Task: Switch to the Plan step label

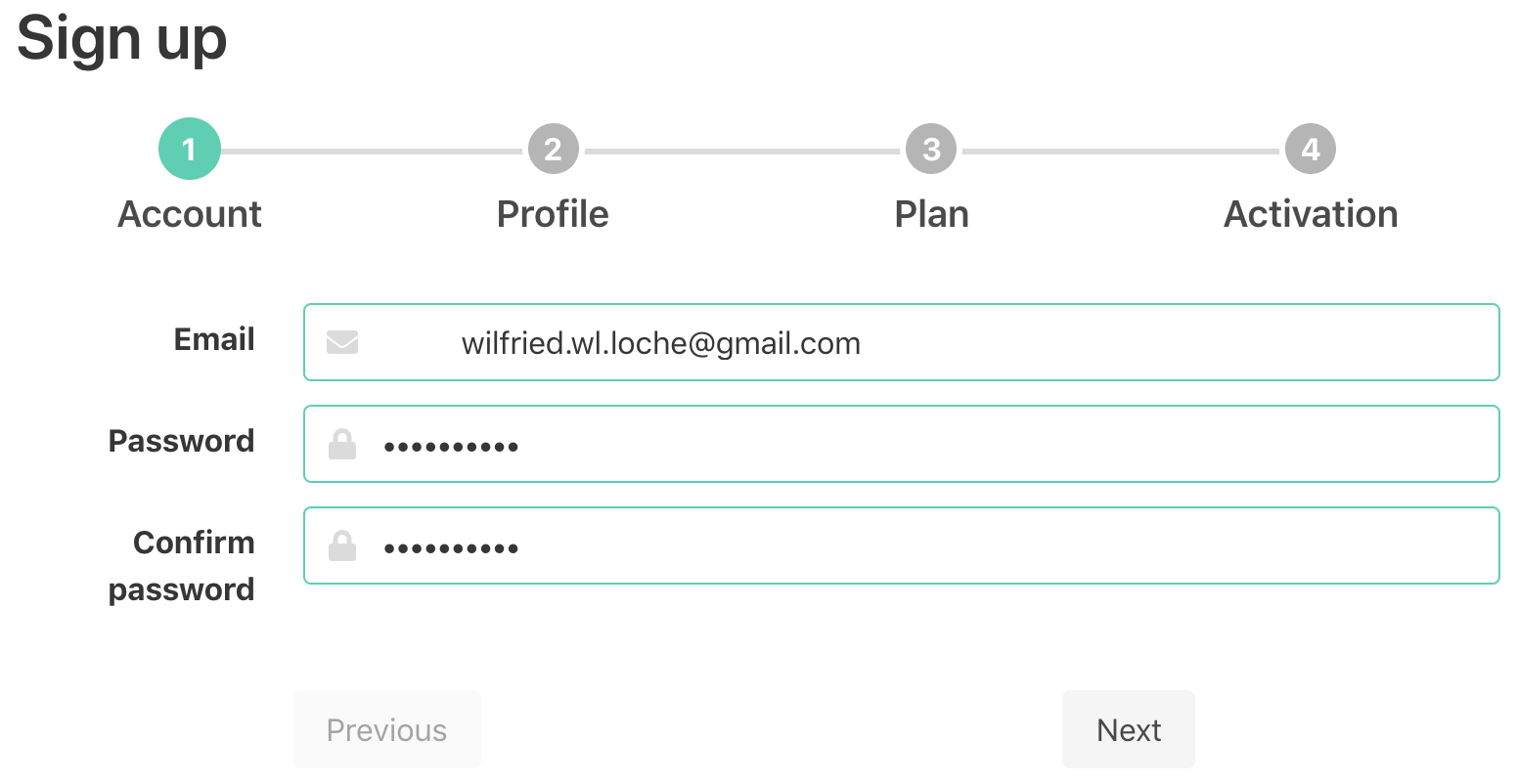Action: (931, 214)
